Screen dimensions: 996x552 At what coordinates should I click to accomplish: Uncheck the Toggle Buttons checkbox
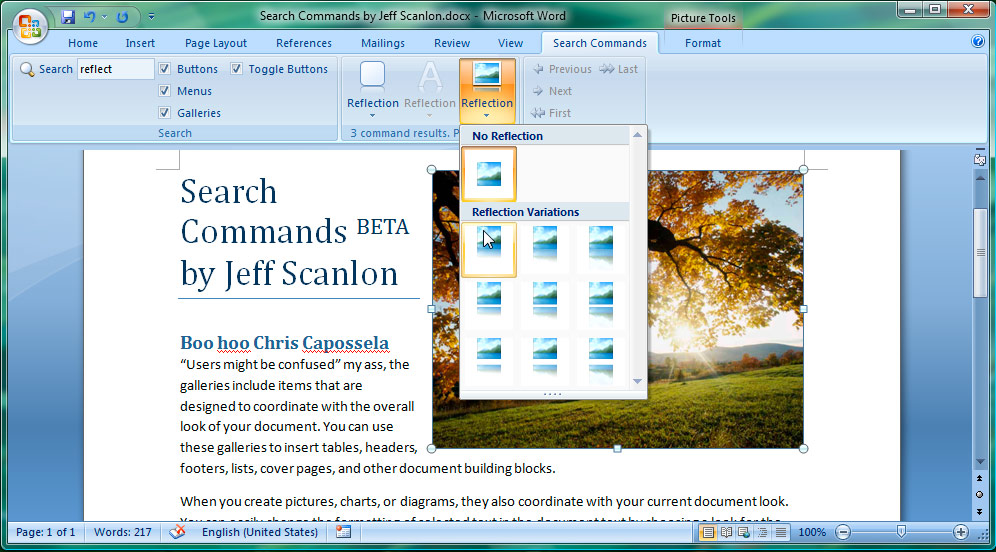236,69
